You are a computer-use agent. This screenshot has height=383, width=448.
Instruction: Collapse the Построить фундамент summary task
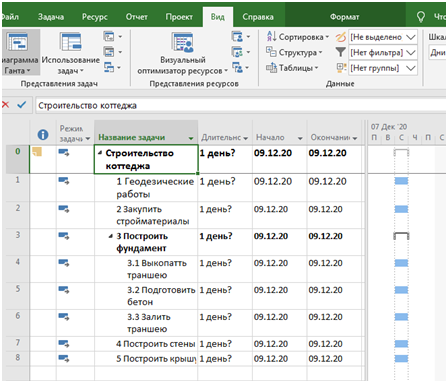pos(111,236)
